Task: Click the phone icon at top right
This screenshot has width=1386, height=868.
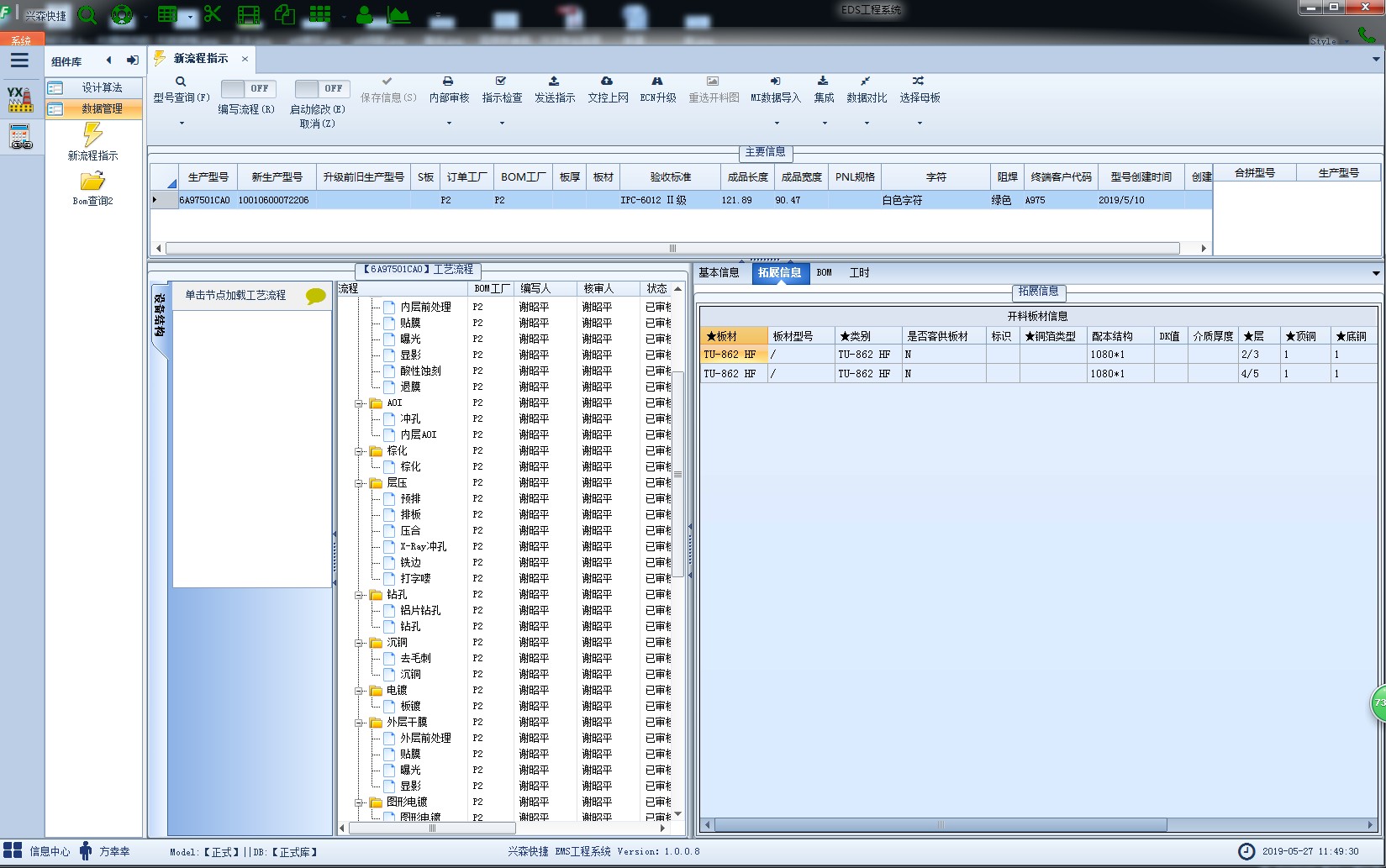Action: click(x=1367, y=36)
